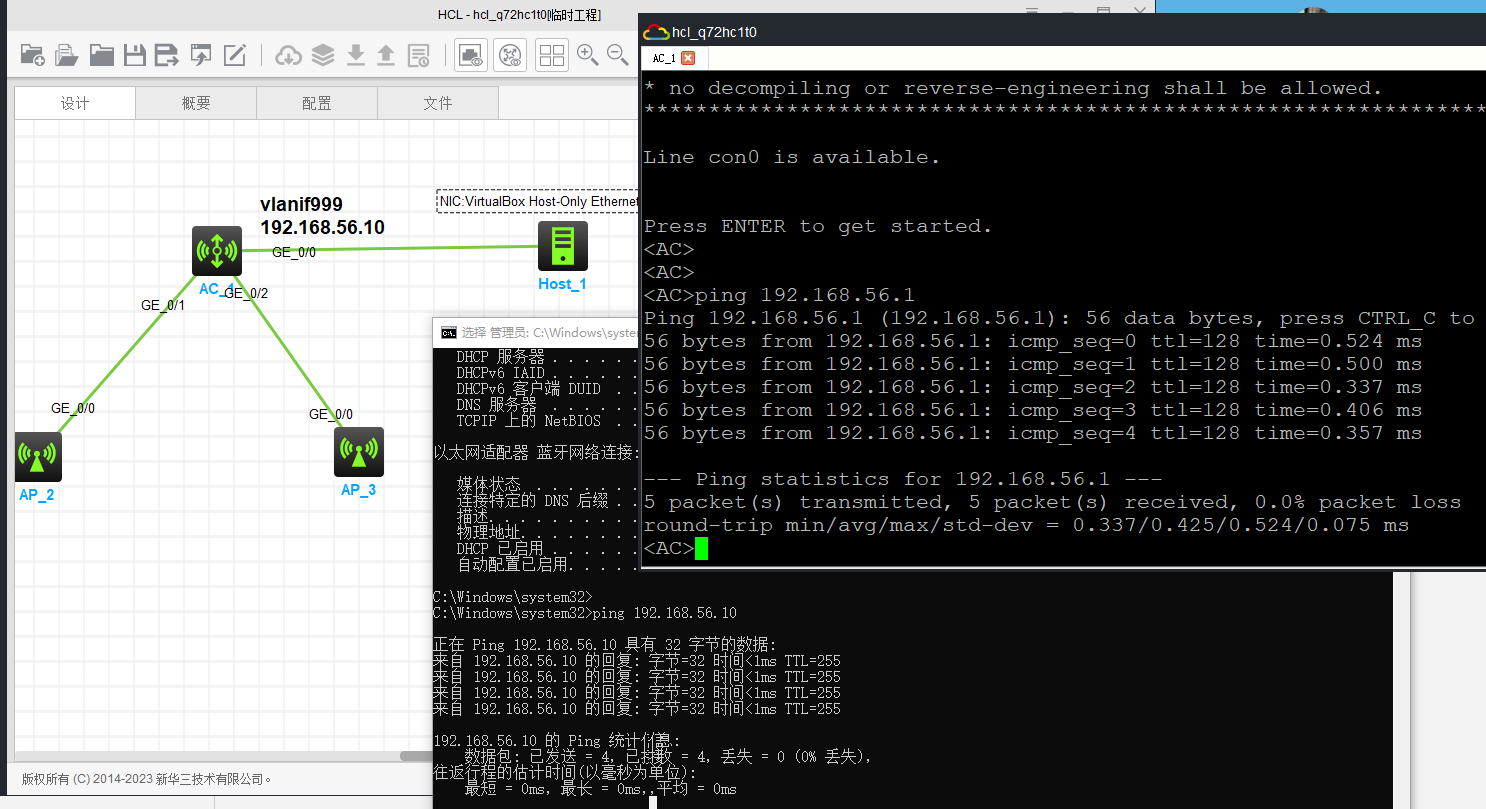The width and height of the screenshot is (1486, 809).
Task: Click the new project folder icon
Action: [32, 55]
